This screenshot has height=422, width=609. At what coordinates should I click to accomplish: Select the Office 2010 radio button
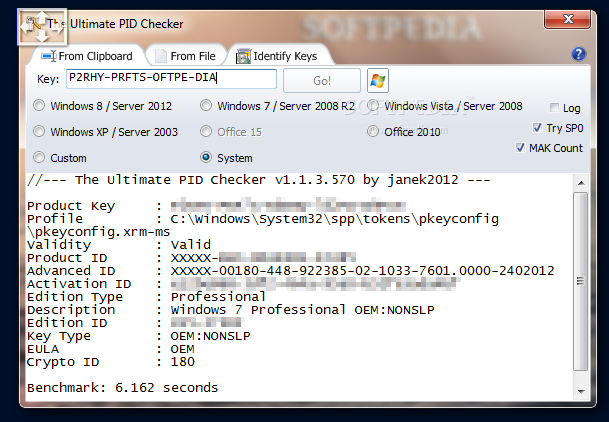[x=373, y=132]
